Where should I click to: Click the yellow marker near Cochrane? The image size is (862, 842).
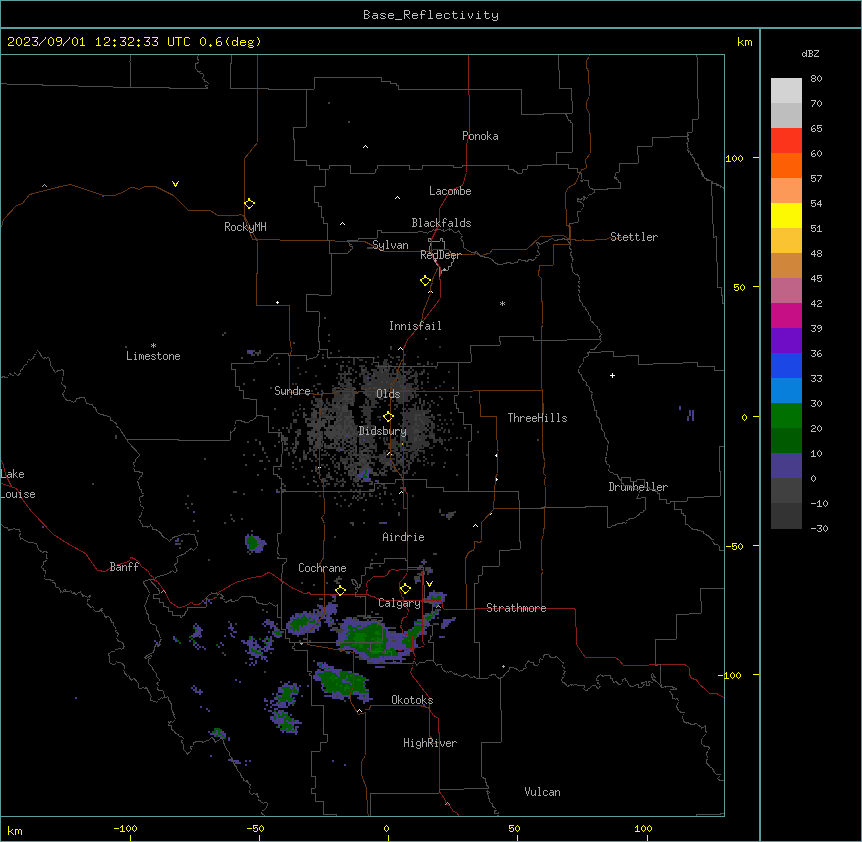tap(340, 590)
